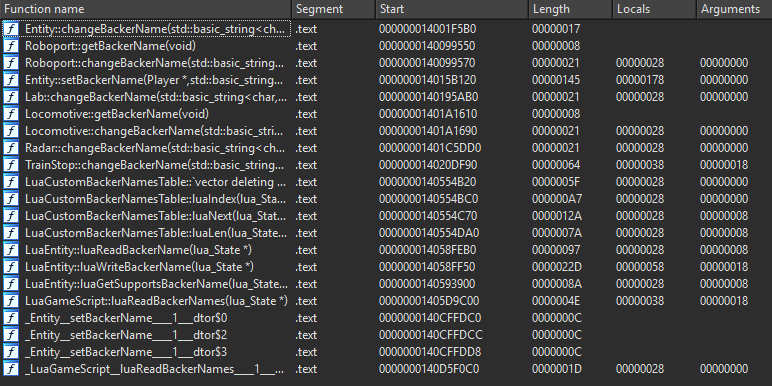
Task: Sort by Function name column header
Action: [146, 9]
